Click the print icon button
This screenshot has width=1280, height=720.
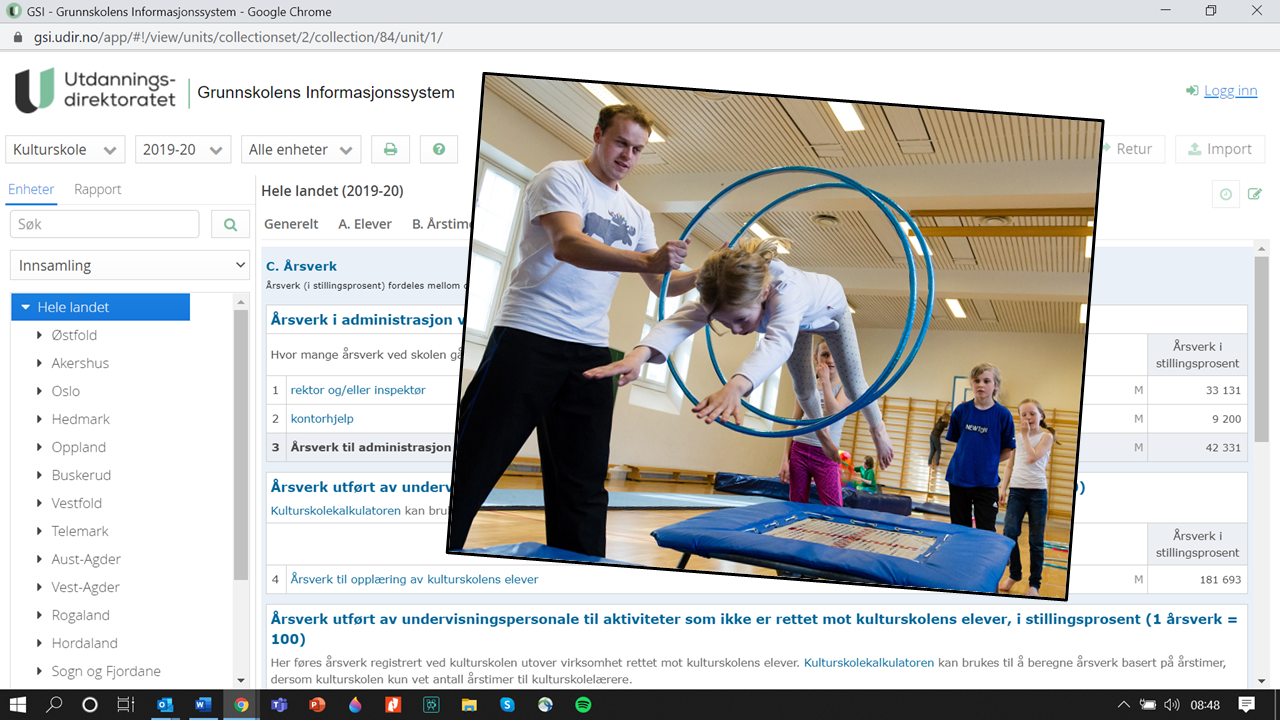[390, 150]
